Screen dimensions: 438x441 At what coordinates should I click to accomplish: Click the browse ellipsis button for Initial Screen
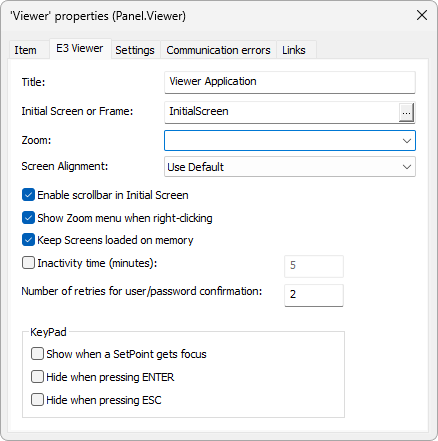pos(406,112)
